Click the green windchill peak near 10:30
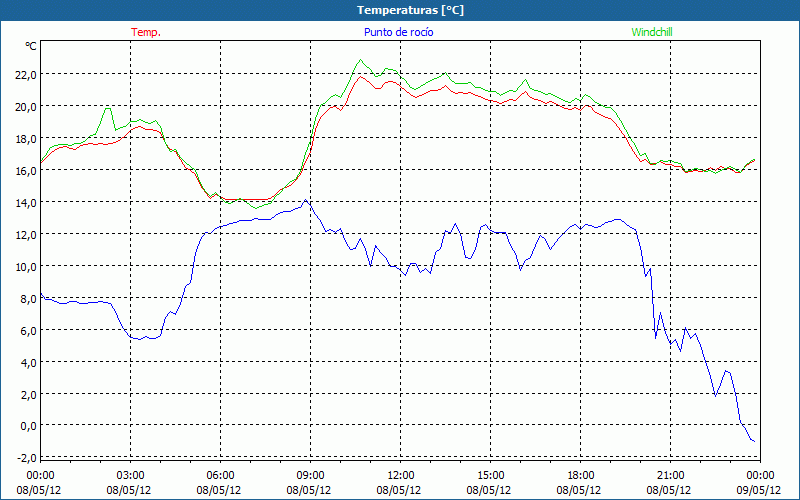The width and height of the screenshot is (800, 500). [x=361, y=60]
